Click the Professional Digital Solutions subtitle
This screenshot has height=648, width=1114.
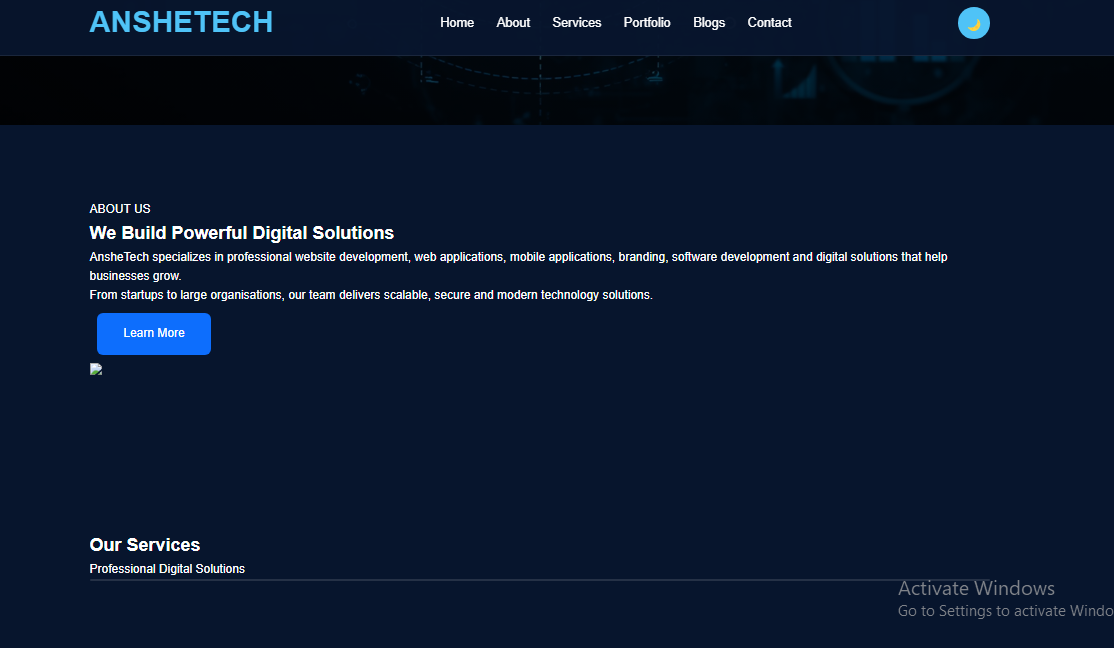tap(167, 569)
